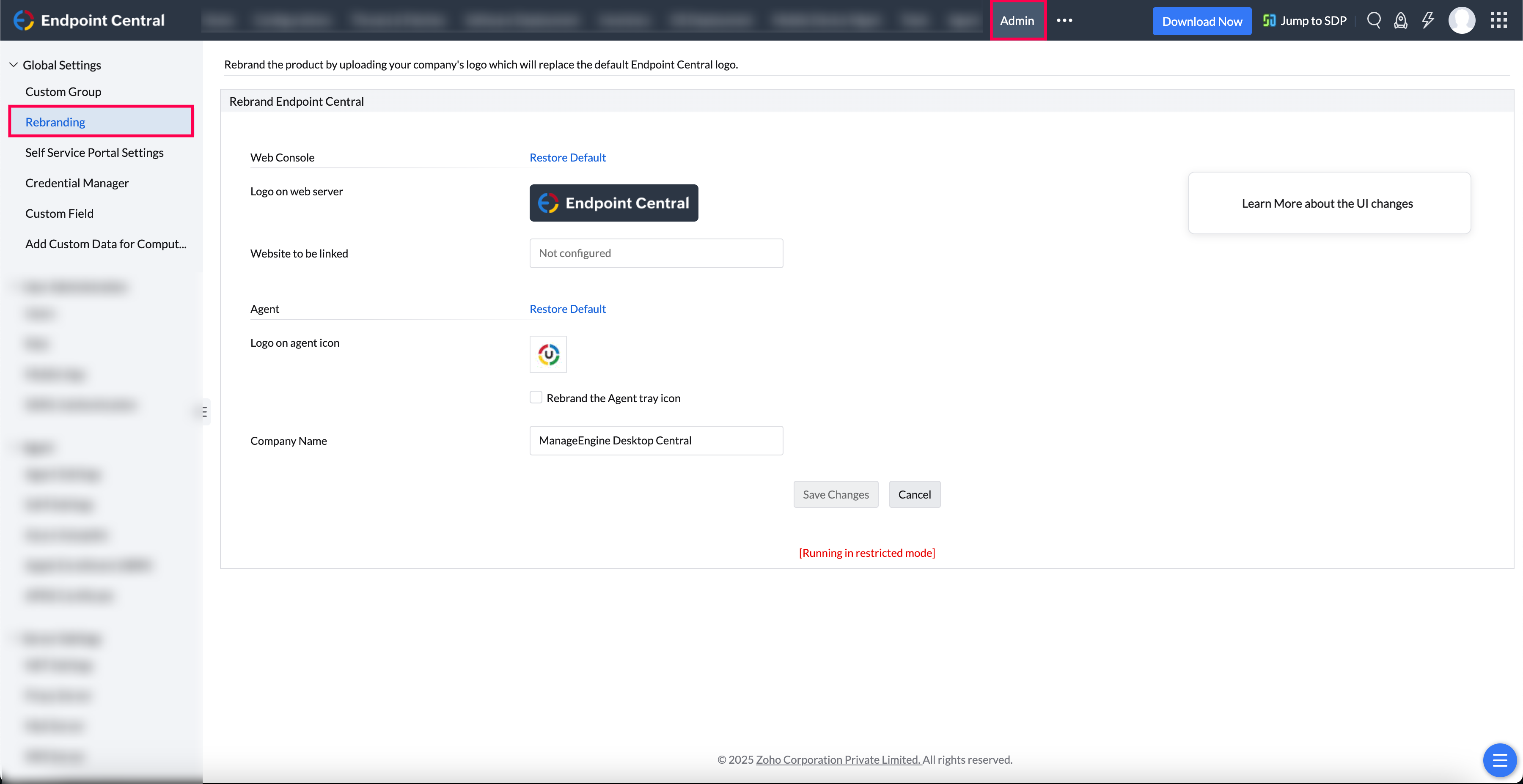Click the Endpoint Central logo in header

tap(89, 21)
